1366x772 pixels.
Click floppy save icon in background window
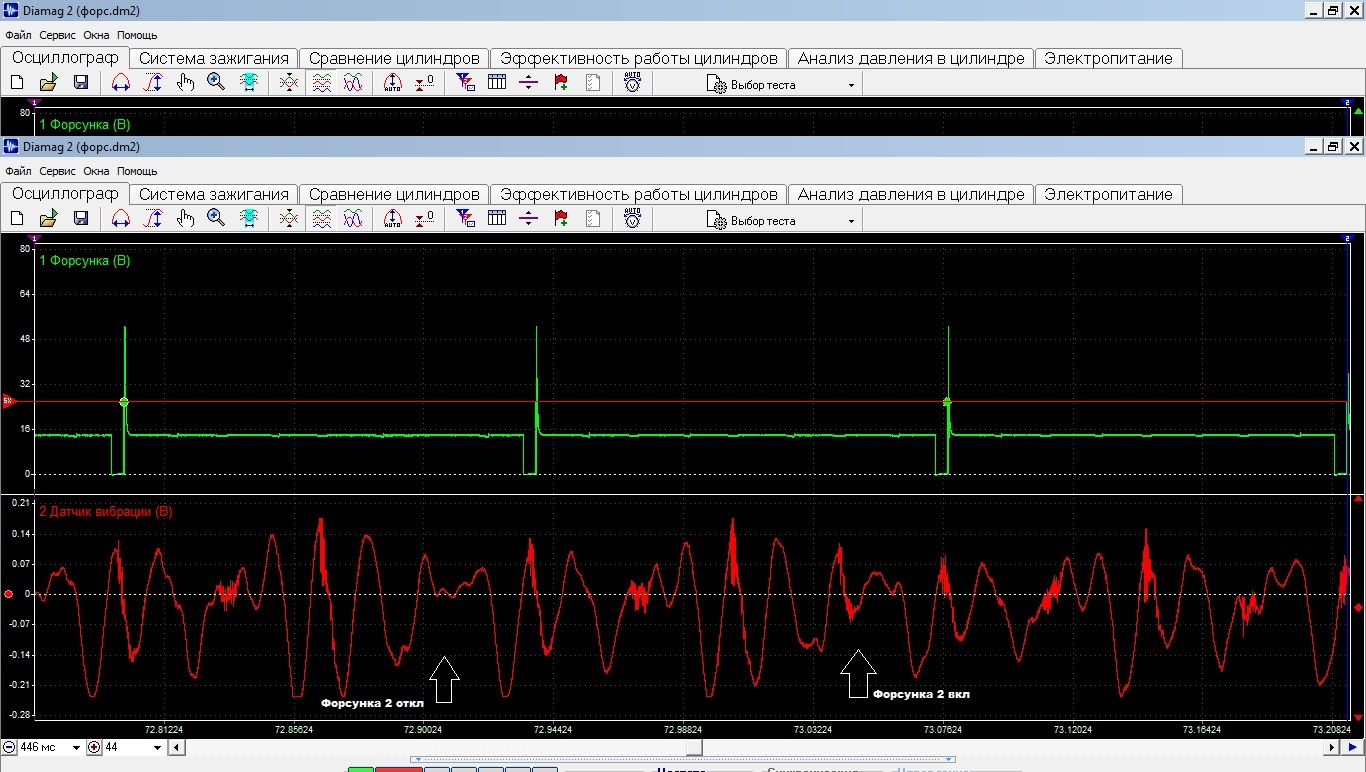81,83
